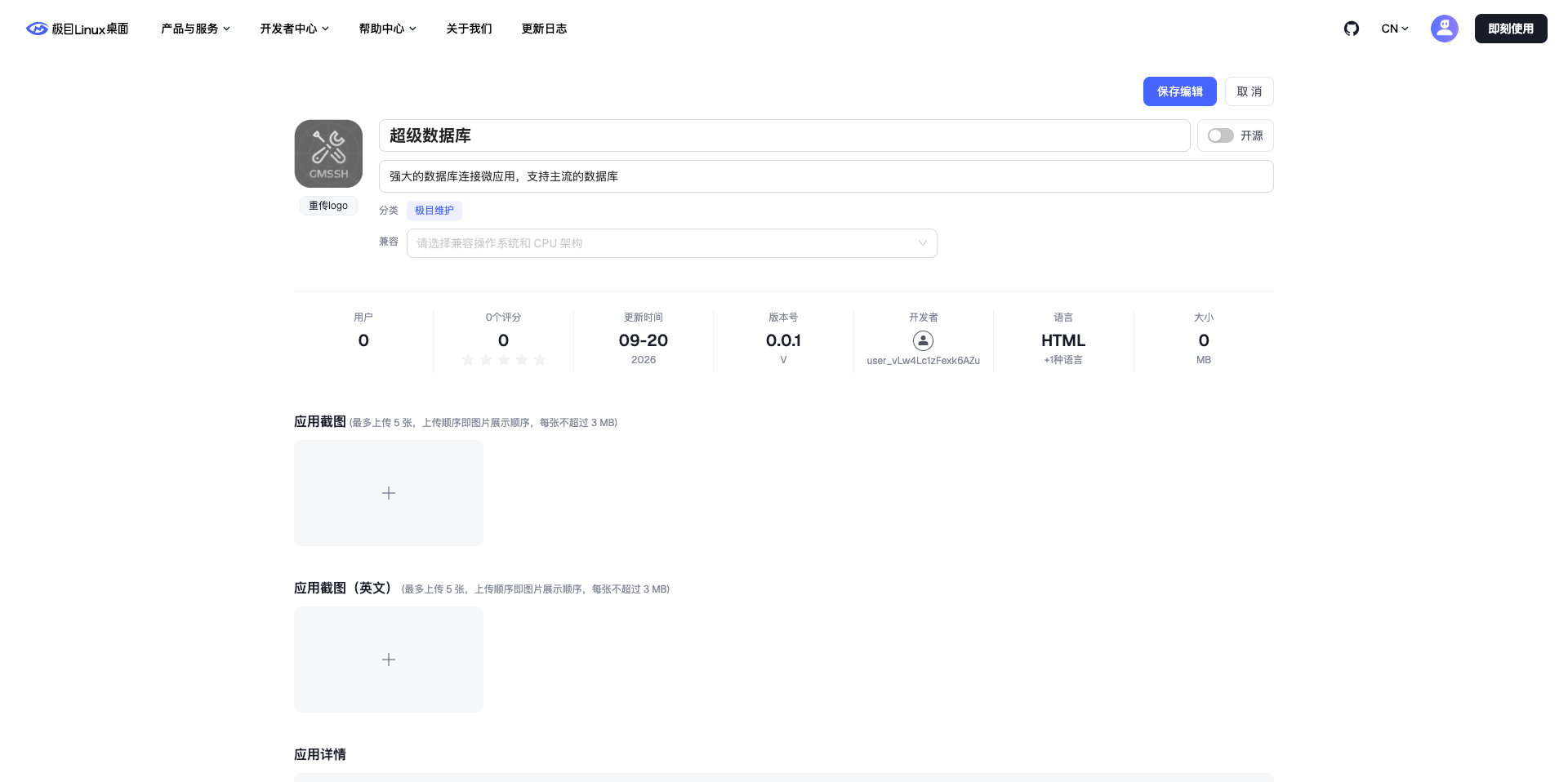
Task: Click the 极目维护 category tag
Action: (434, 211)
